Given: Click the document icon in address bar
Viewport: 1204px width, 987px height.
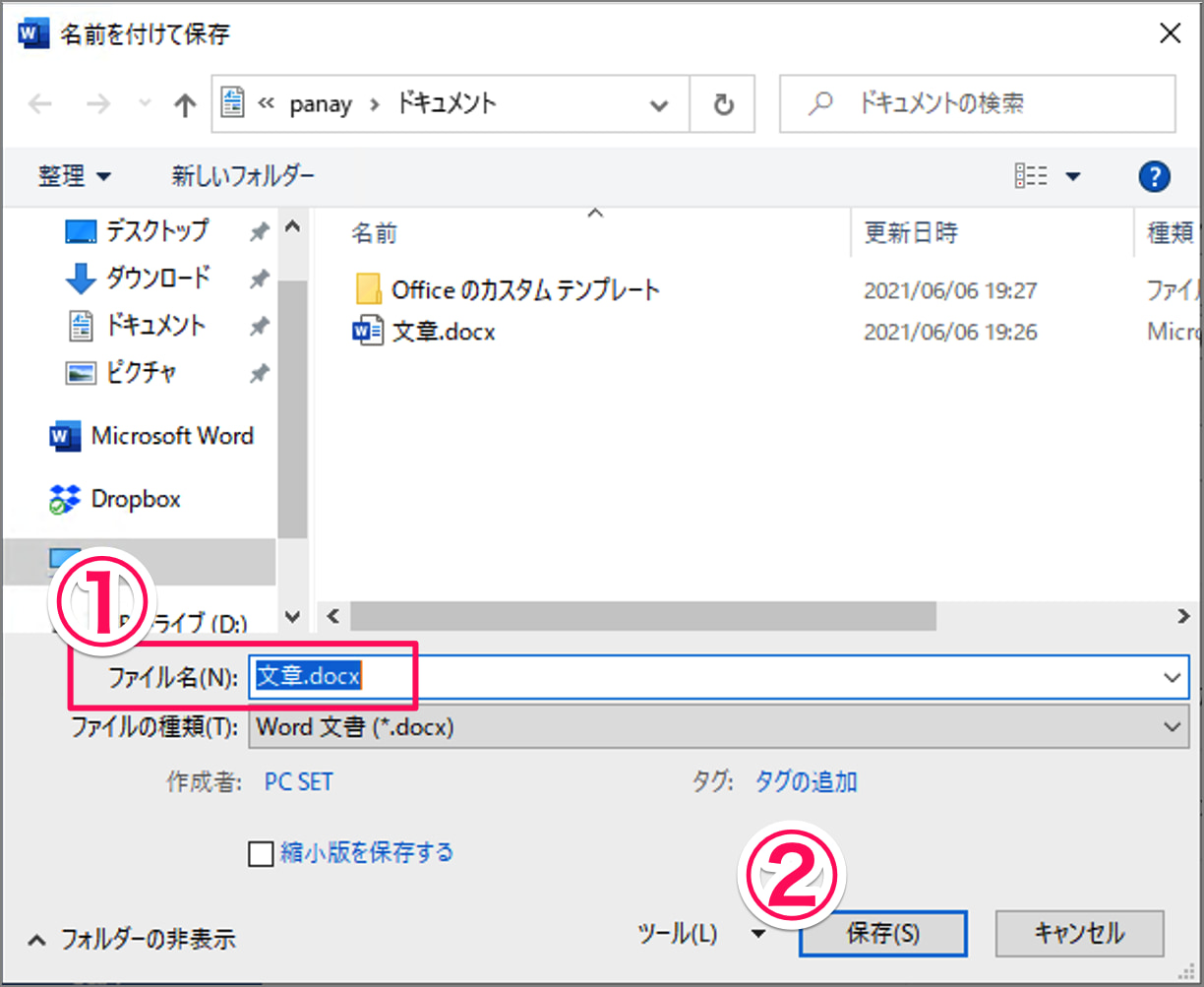Looking at the screenshot, I should [233, 103].
